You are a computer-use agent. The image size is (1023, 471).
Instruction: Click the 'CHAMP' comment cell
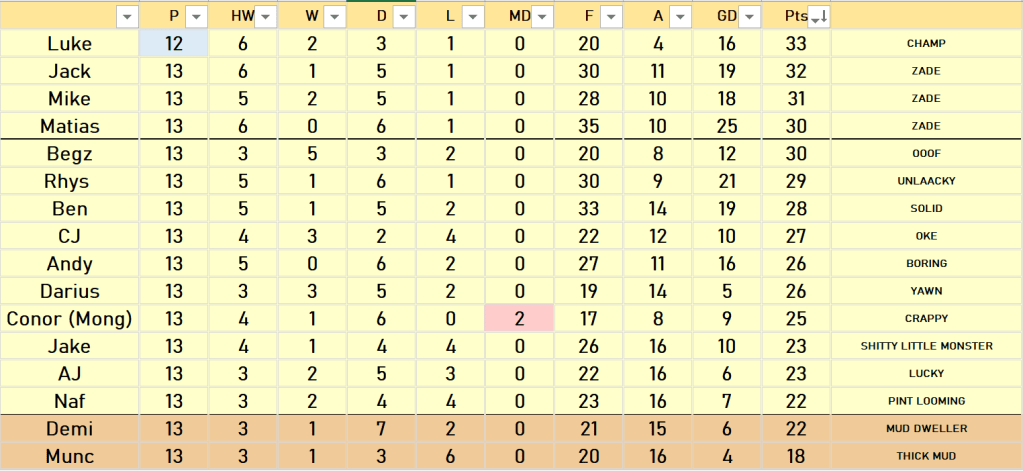[926, 44]
